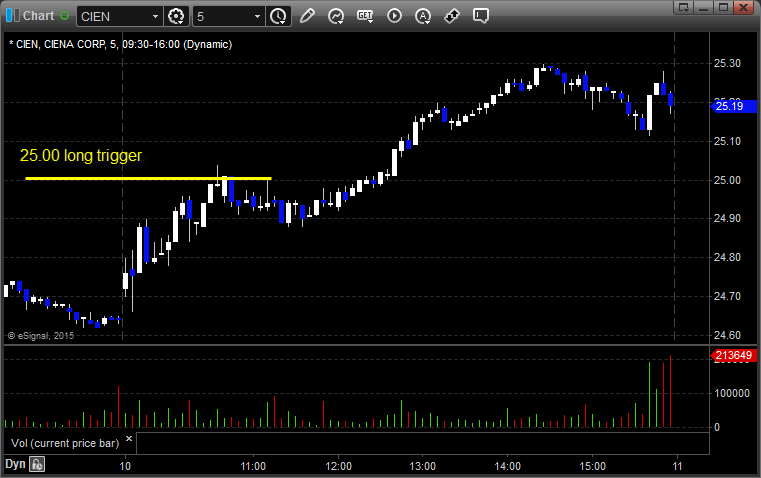Click the 25.00 price axis label
Viewport: 761px width, 478px height.
pyautogui.click(x=727, y=180)
